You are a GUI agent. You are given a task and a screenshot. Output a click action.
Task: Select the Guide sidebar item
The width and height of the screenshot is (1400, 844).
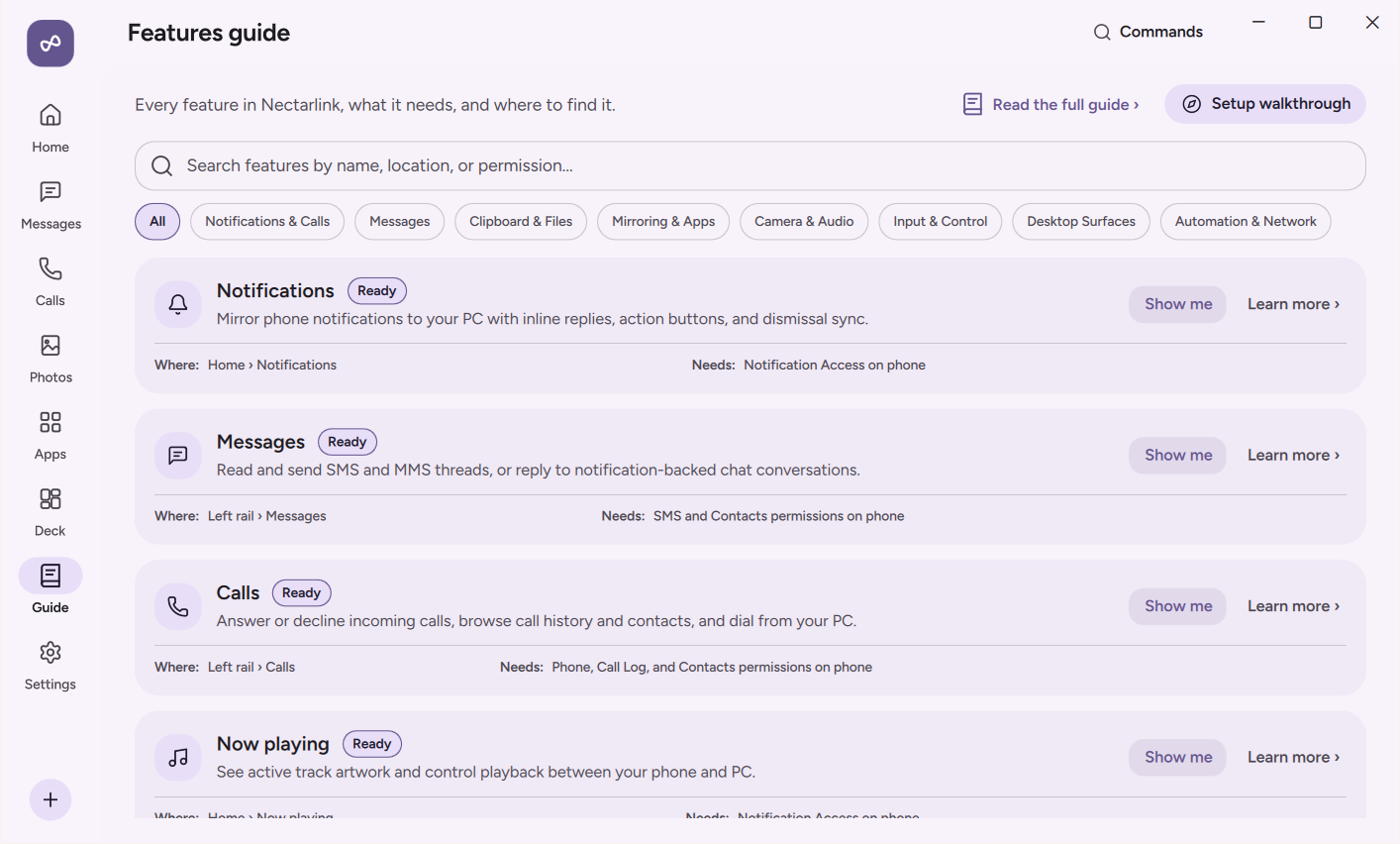click(50, 588)
